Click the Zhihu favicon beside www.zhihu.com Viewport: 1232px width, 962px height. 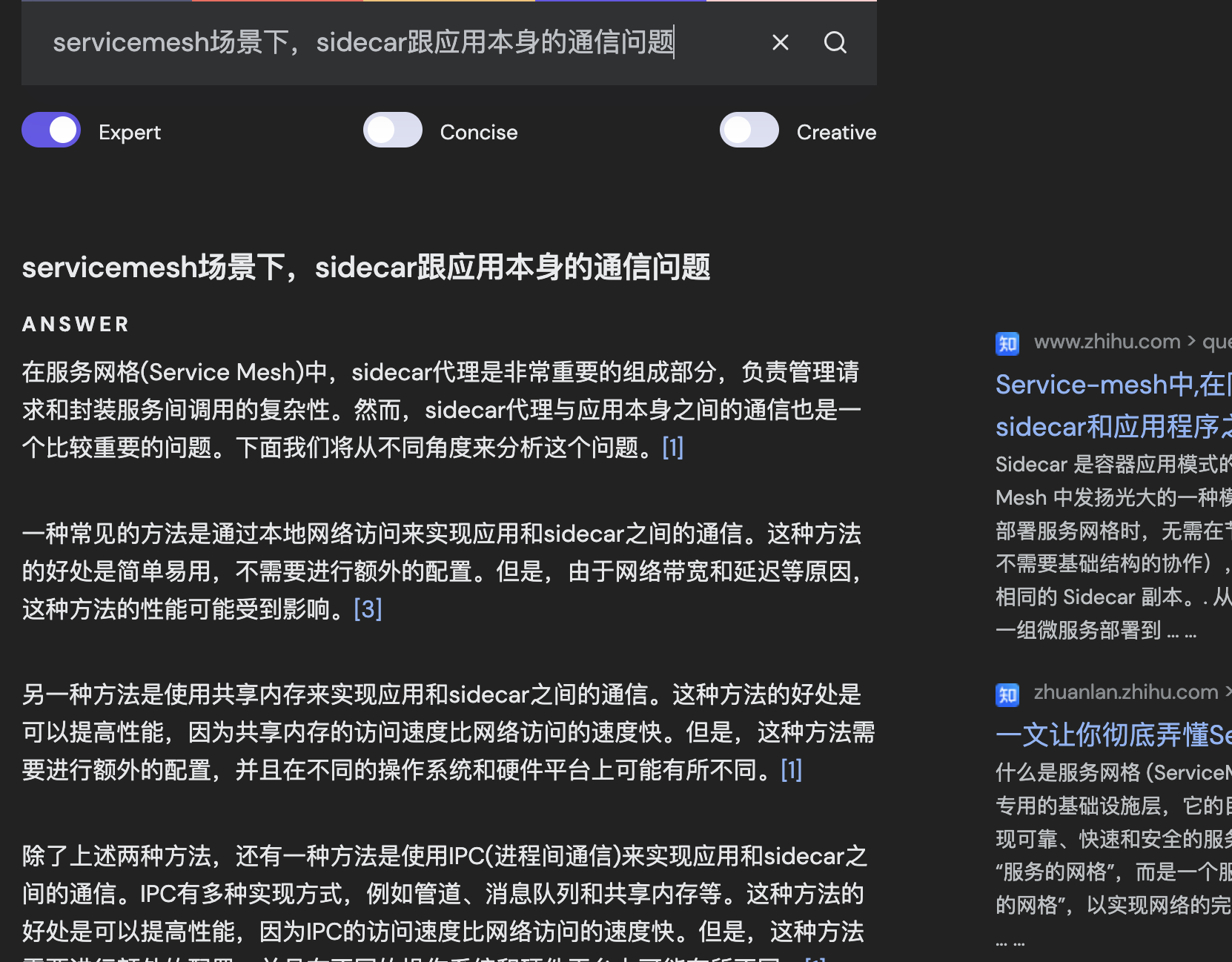1007,343
